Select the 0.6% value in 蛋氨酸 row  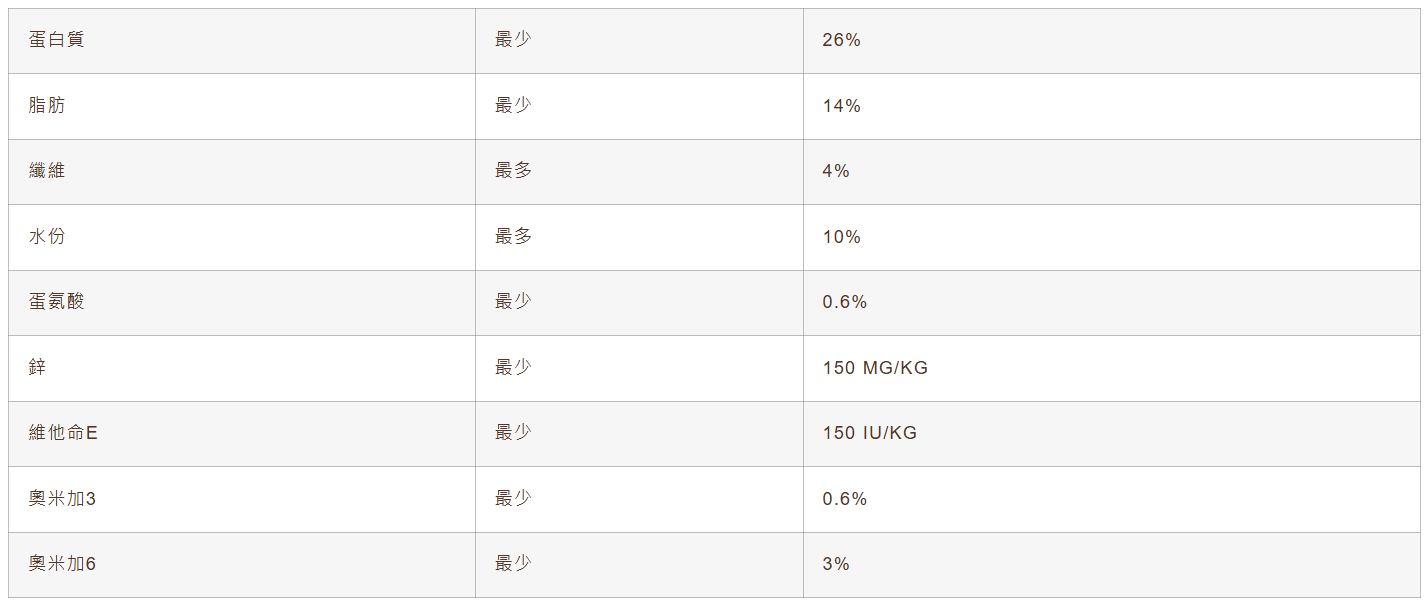click(845, 302)
